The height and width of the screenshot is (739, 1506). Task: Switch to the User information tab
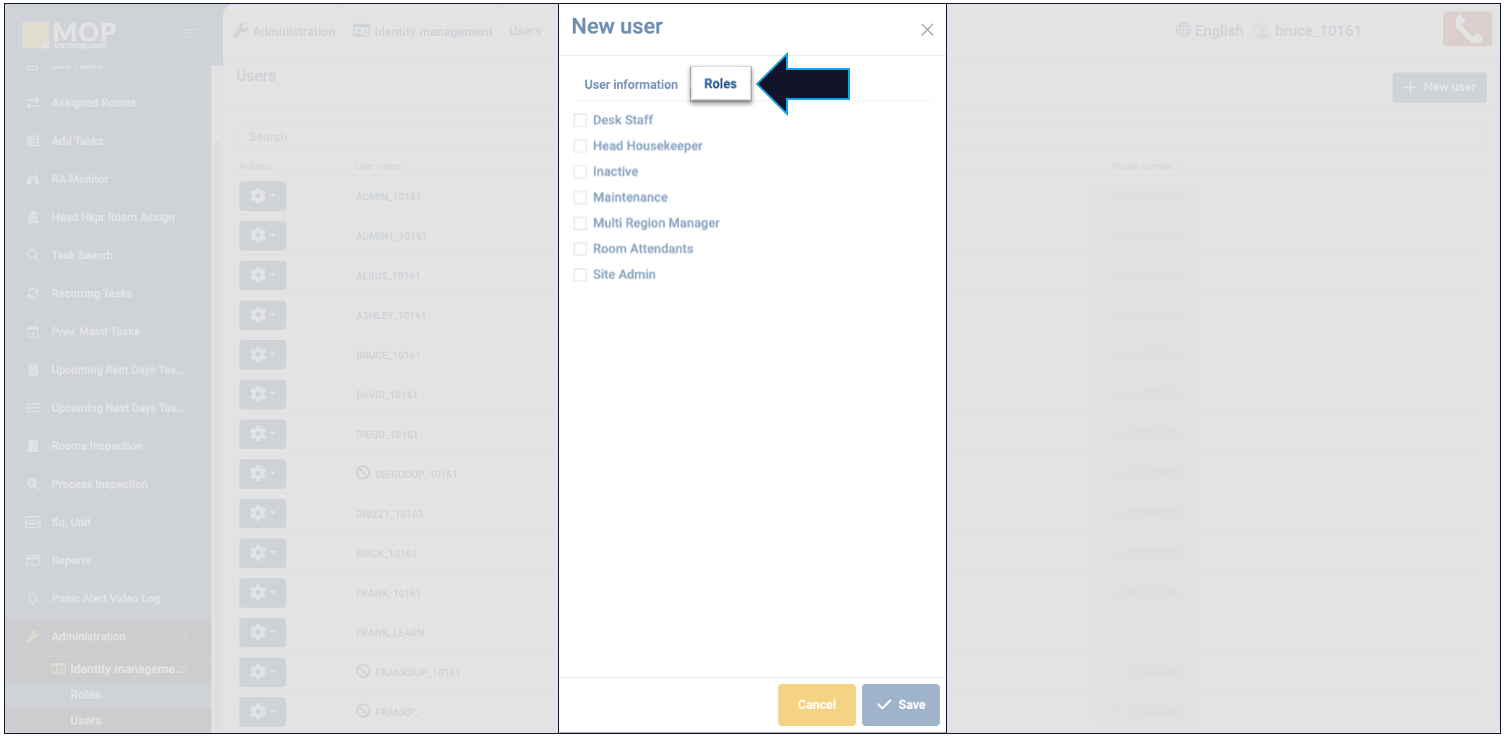tap(631, 85)
